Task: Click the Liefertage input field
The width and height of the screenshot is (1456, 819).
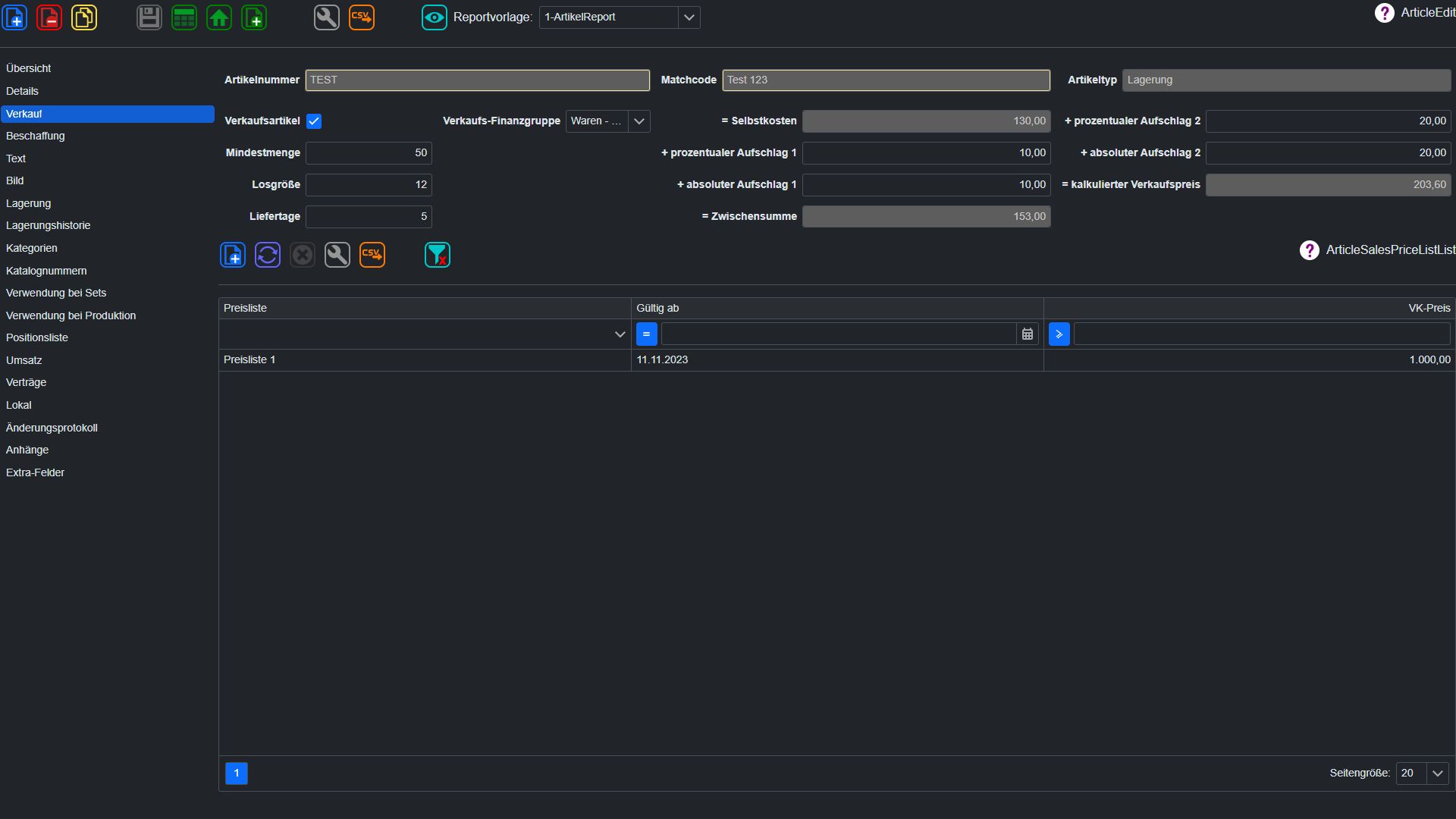Action: click(369, 217)
